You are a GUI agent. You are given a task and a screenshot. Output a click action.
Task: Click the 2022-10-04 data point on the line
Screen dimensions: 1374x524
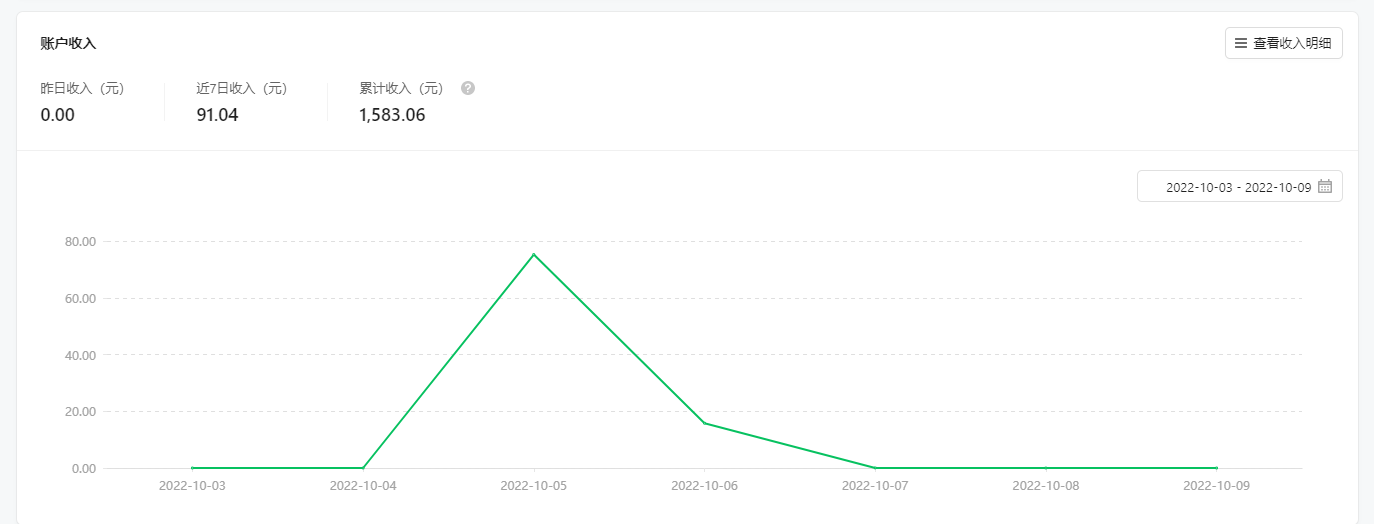pos(363,467)
